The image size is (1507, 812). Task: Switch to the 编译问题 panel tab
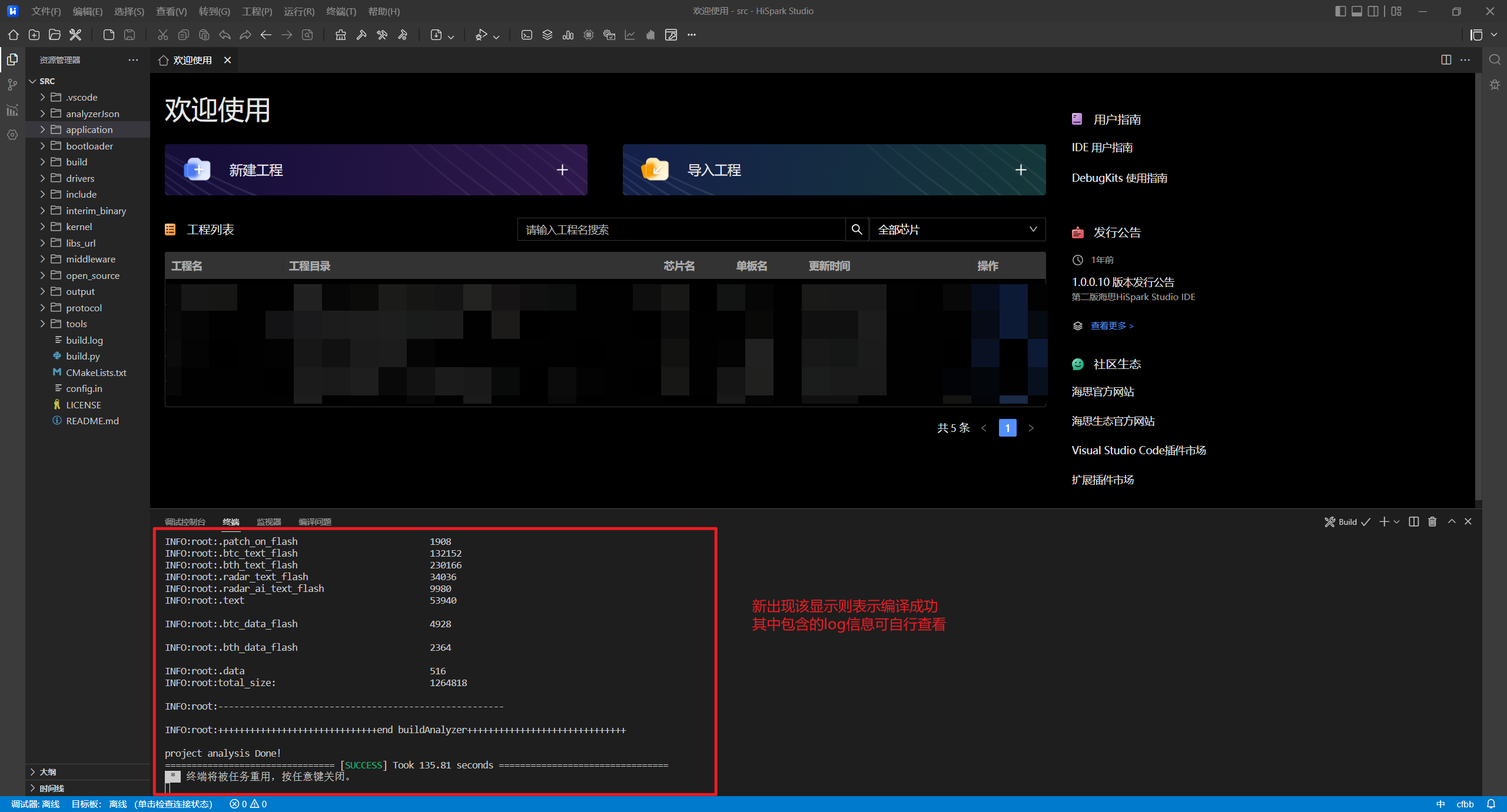click(315, 522)
